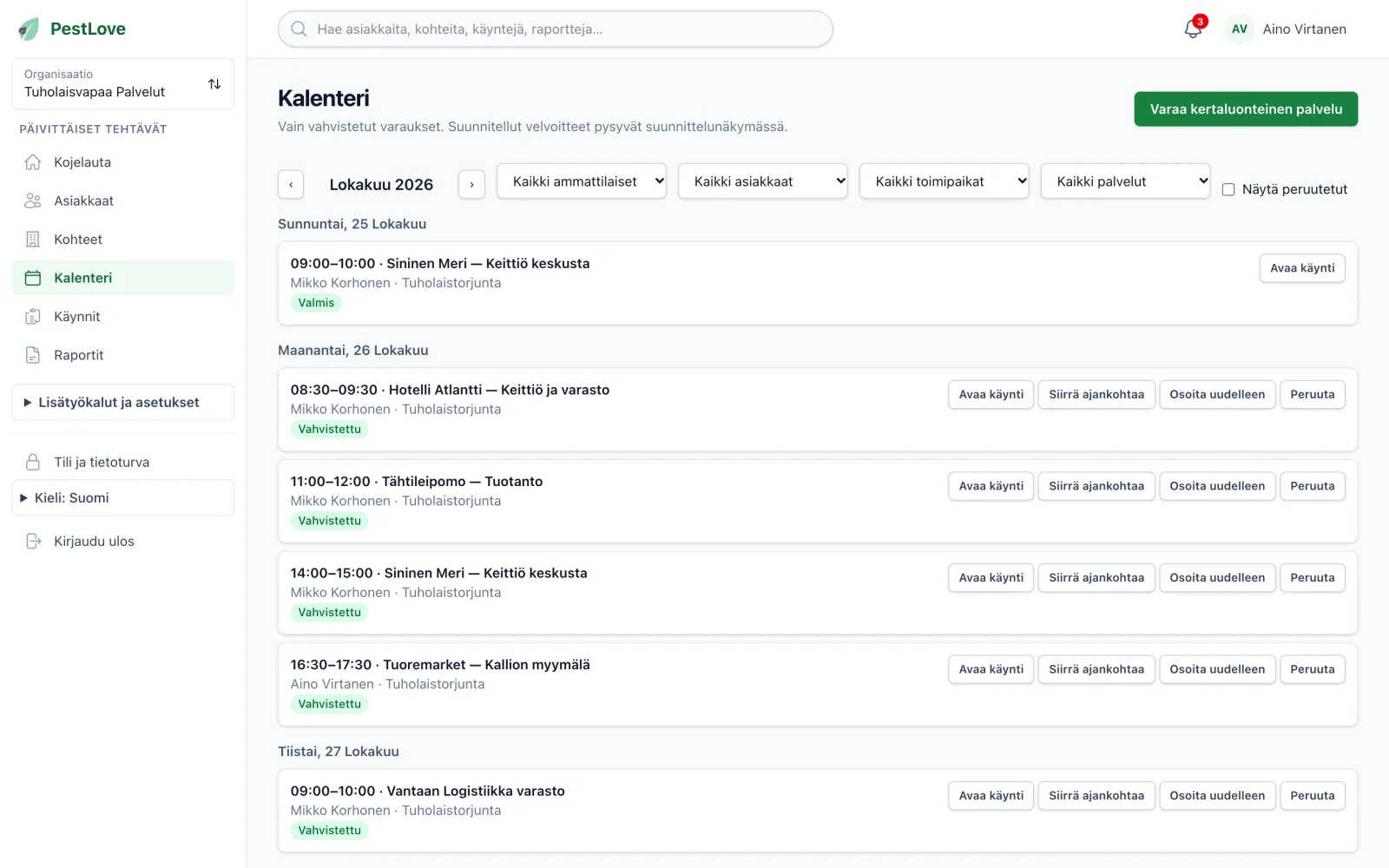Go to previous month

(x=291, y=184)
